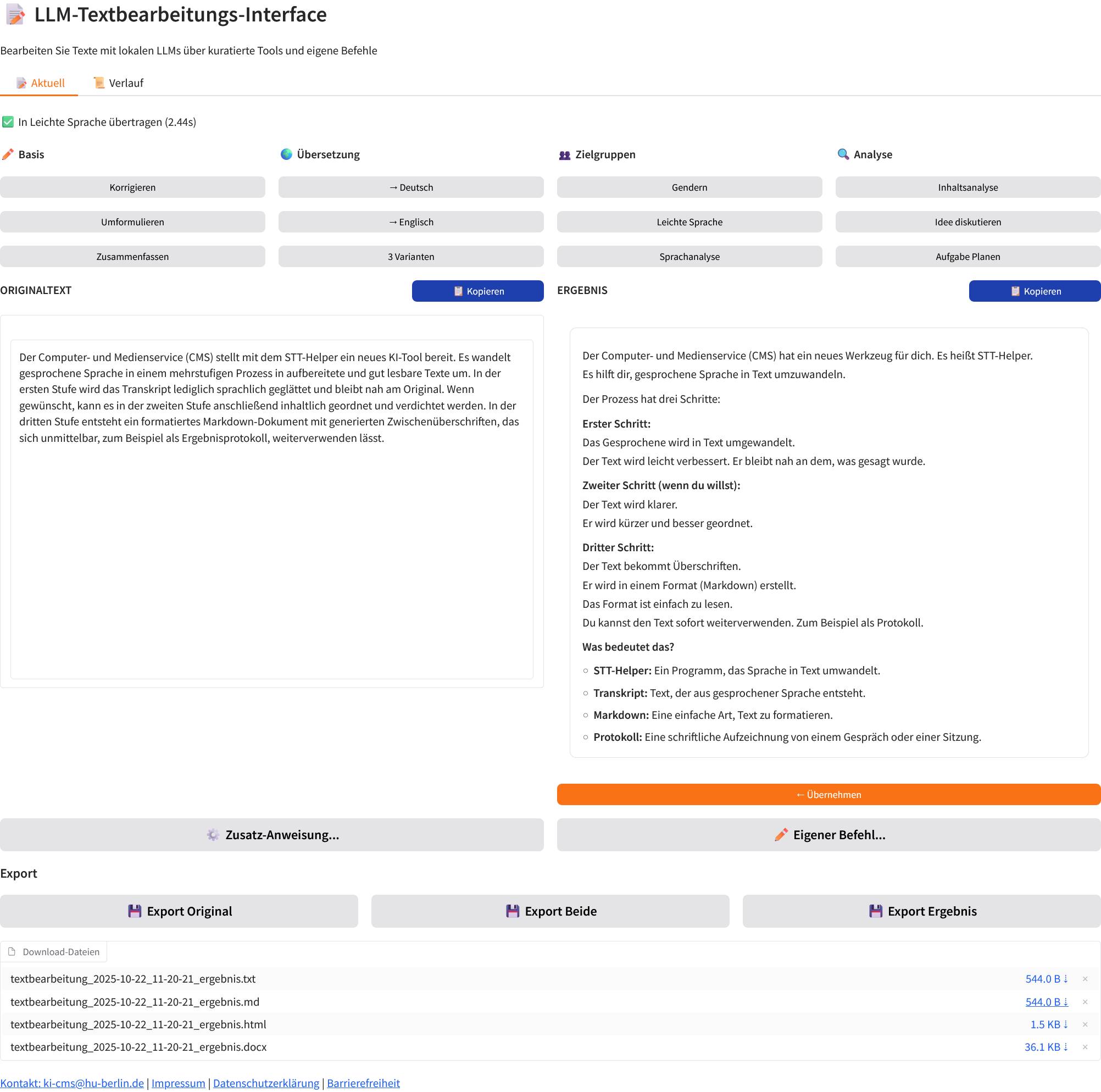Screen dimensions: 1101x1092
Task: Expand the Eigener Befehl section
Action: point(828,835)
